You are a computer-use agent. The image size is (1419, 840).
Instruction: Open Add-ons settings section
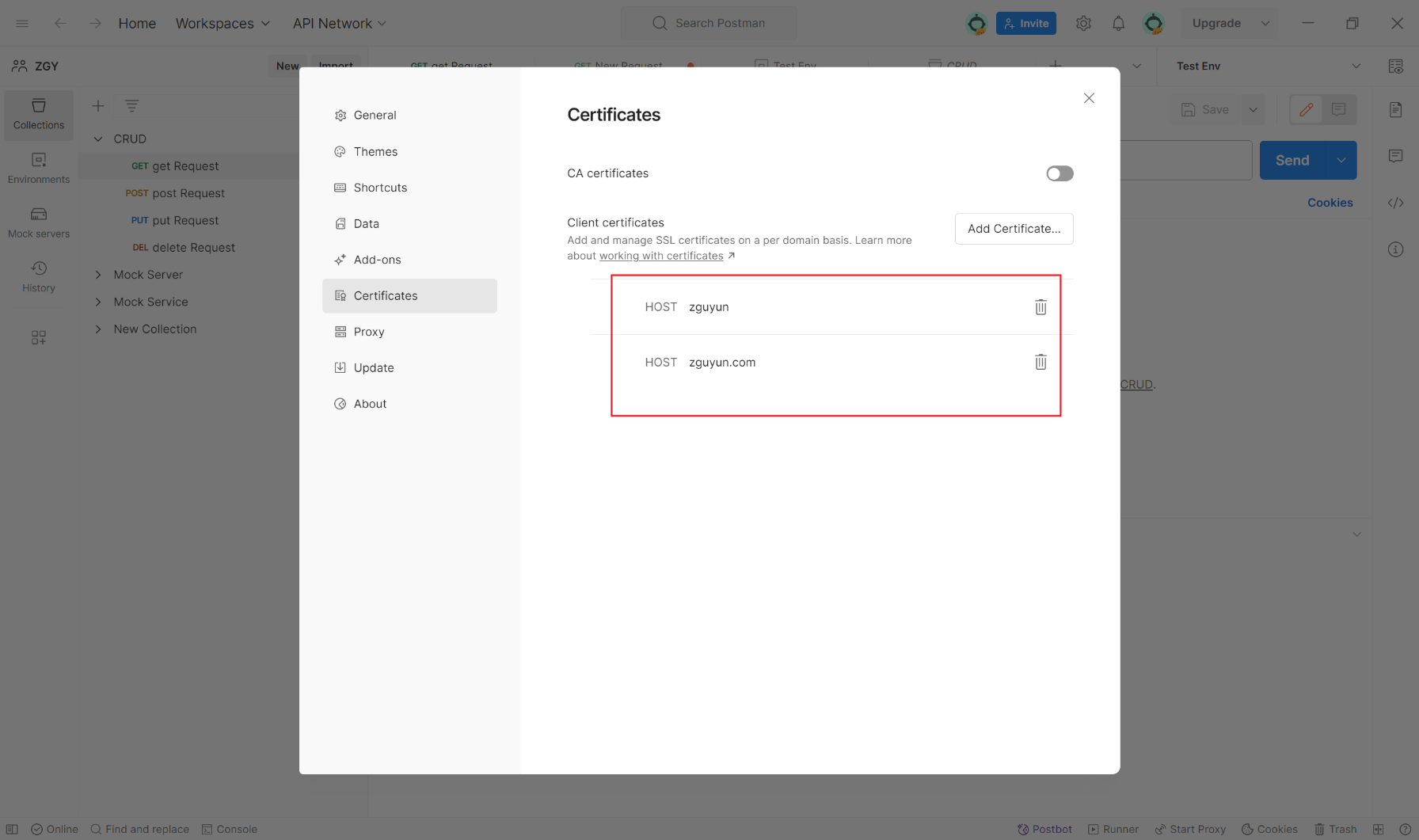click(x=409, y=260)
